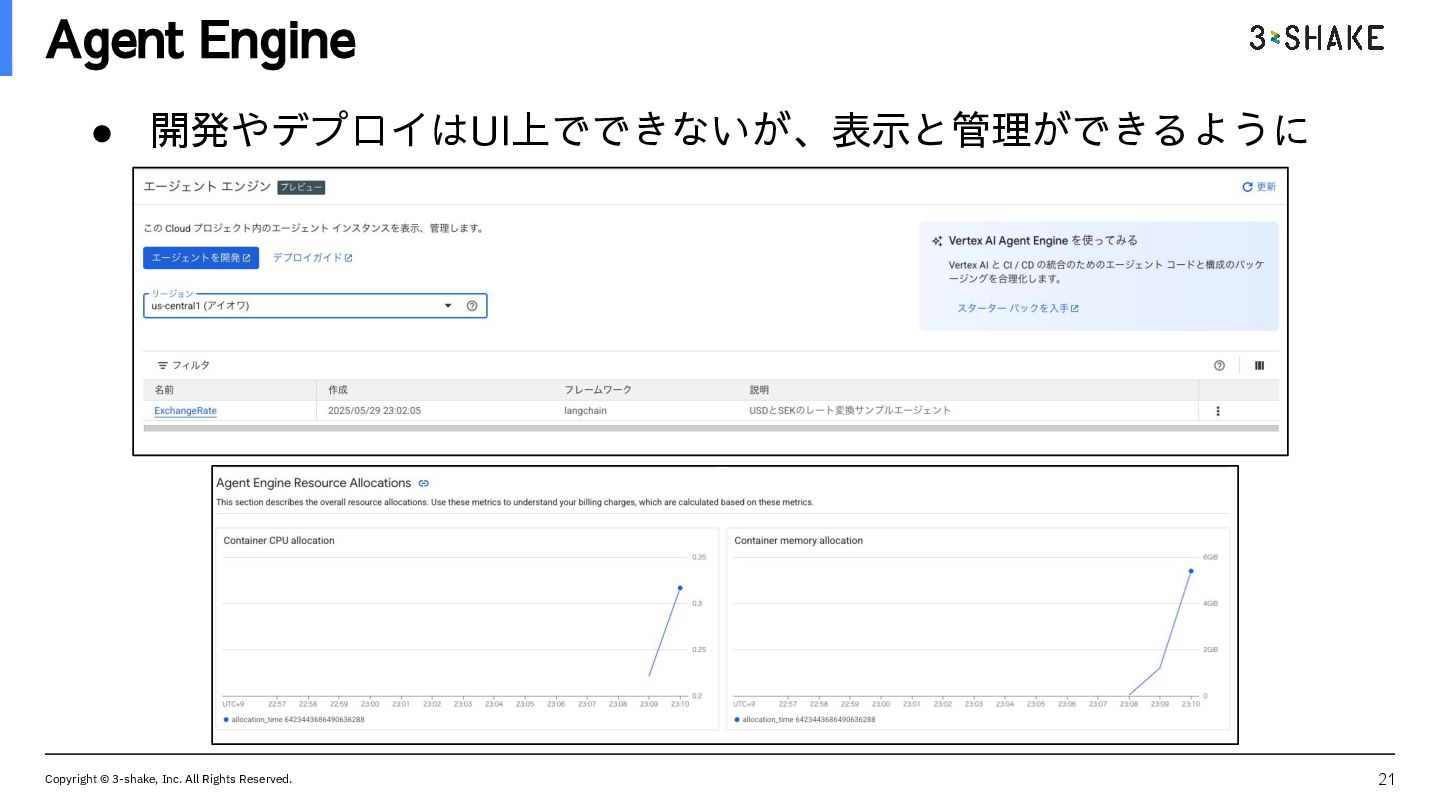1440x810 pixels.
Task: Click the 更新 refresh button
Action: [1259, 187]
